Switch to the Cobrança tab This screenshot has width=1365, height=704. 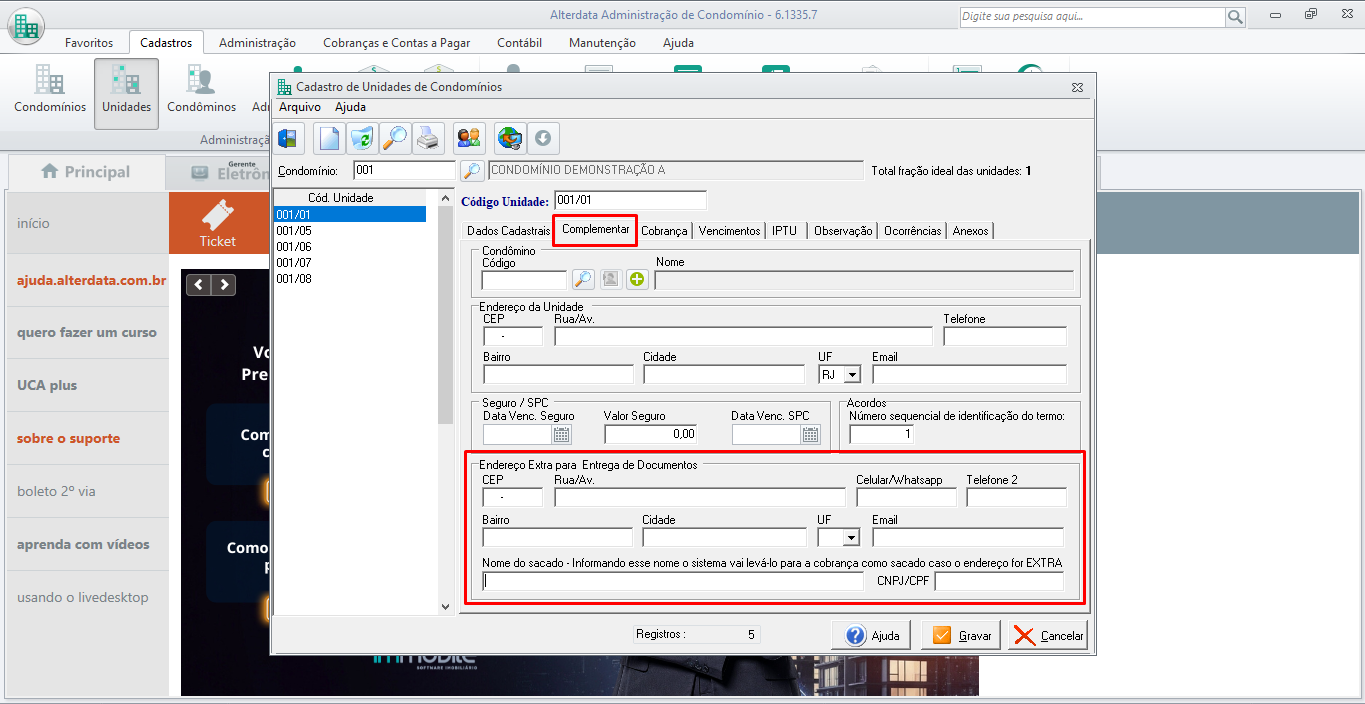point(664,231)
